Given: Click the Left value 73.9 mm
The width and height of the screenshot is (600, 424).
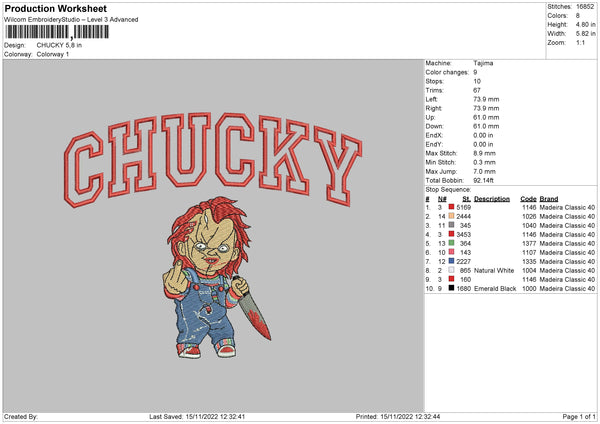Looking at the screenshot, I should 486,99.
